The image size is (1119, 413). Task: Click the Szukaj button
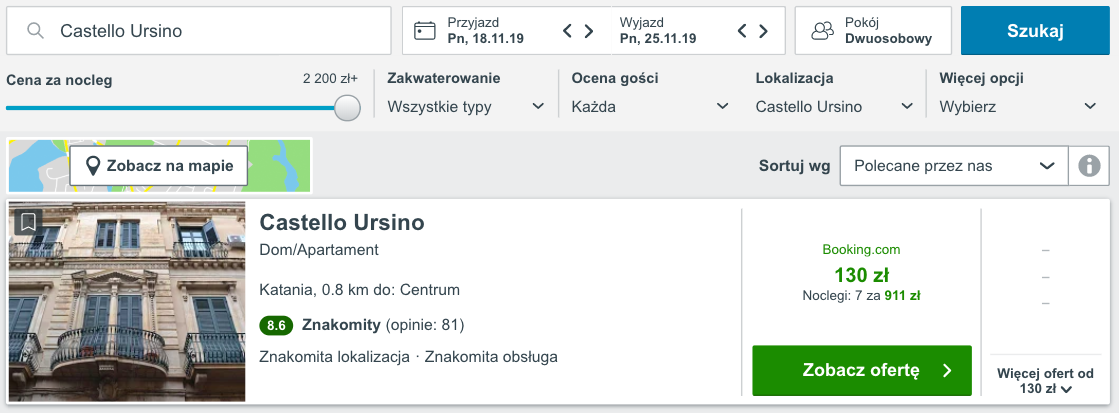[x=1036, y=31]
